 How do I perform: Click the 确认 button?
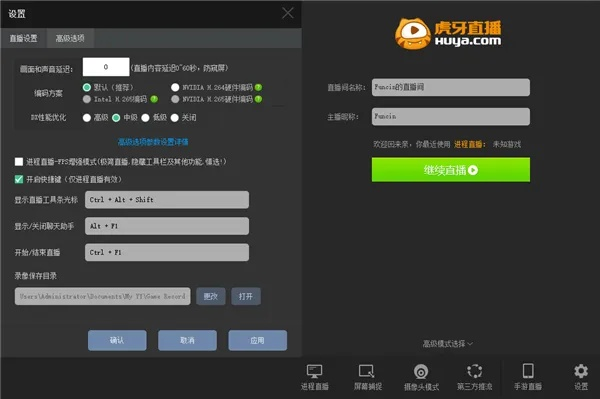pos(117,340)
